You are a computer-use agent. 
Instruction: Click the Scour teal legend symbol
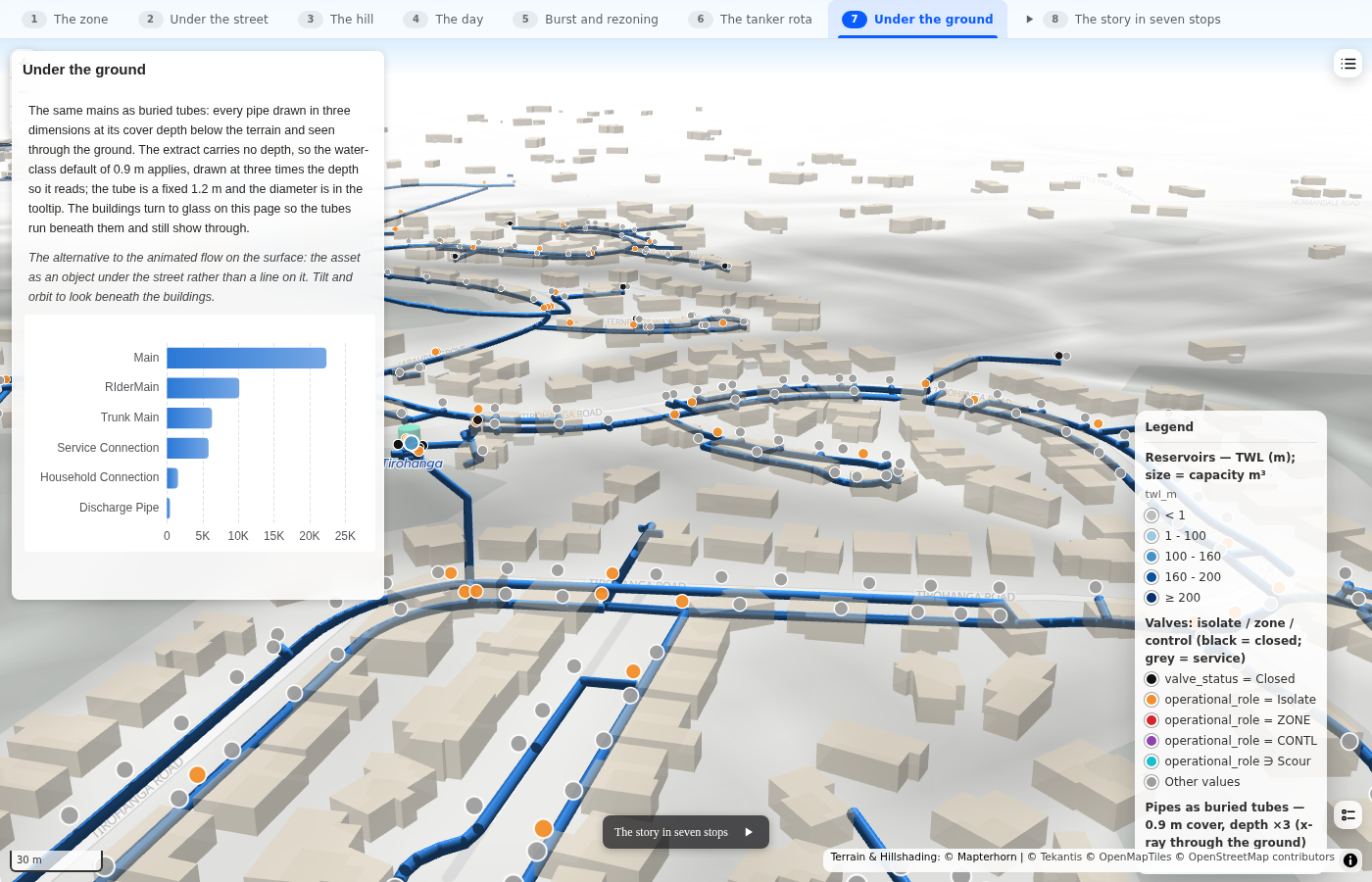point(1151,761)
